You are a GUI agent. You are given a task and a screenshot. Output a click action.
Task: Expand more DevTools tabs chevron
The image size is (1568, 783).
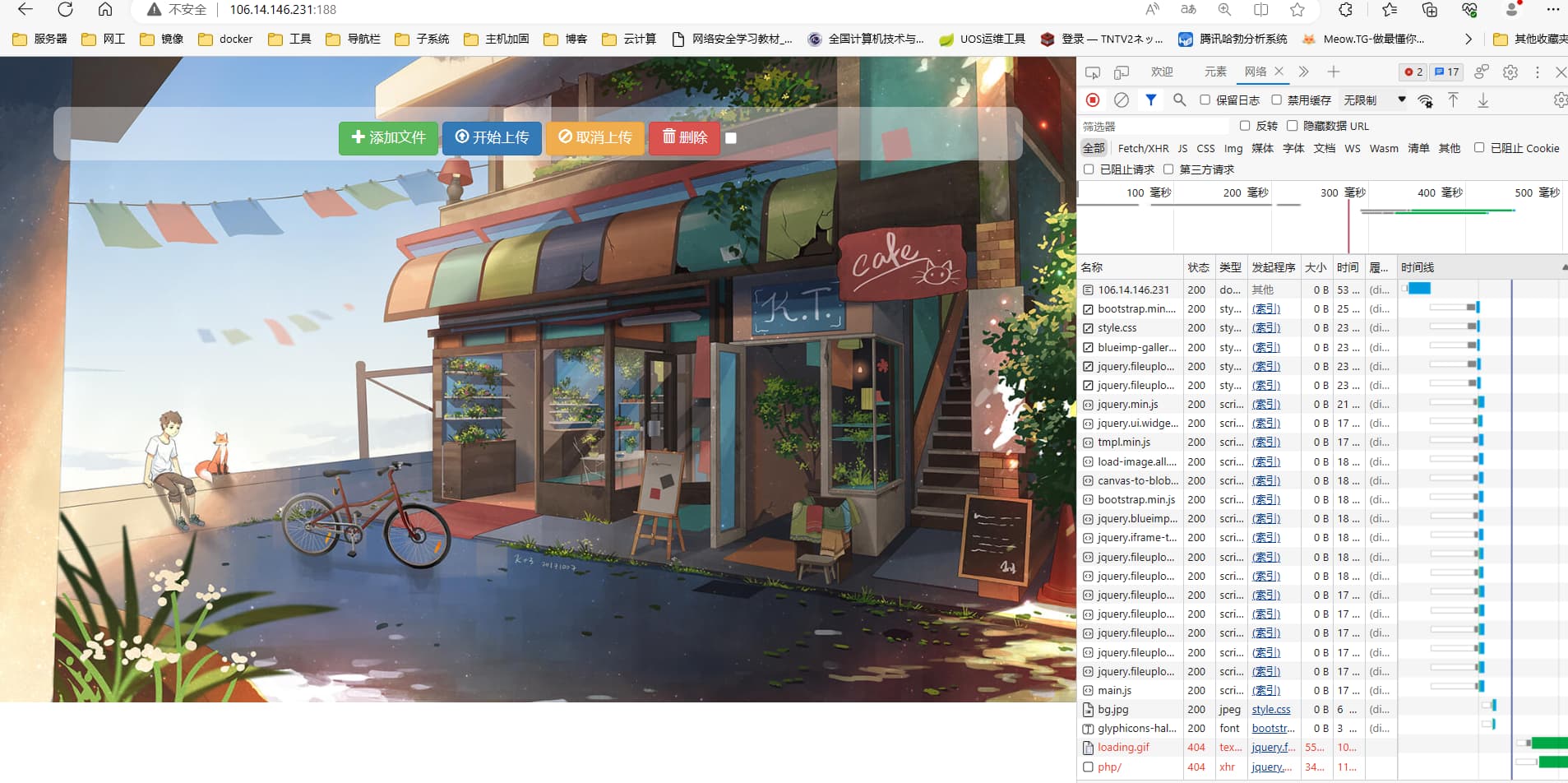(1303, 72)
